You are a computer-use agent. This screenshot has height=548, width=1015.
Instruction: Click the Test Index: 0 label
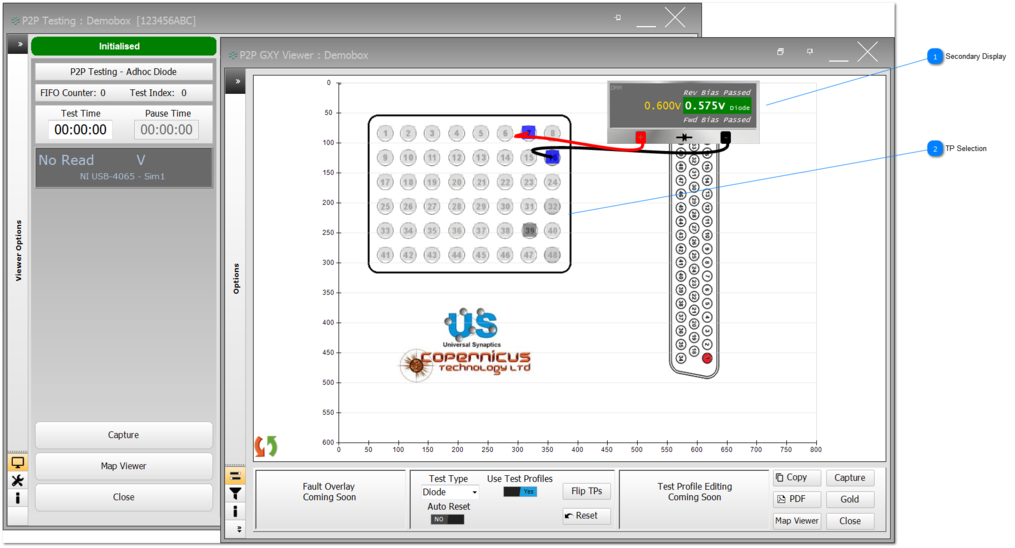click(x=158, y=93)
